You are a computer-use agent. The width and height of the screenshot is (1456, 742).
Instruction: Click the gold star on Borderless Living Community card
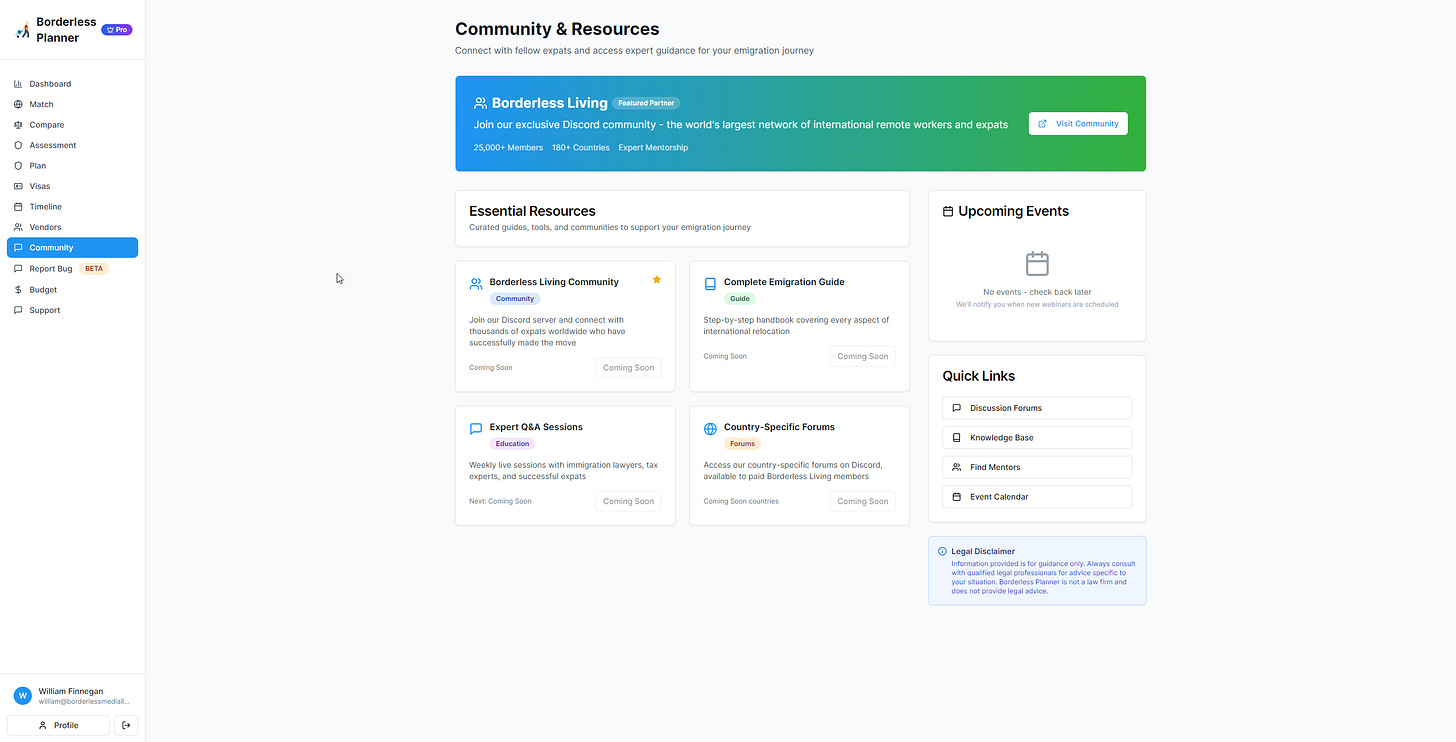click(x=657, y=279)
